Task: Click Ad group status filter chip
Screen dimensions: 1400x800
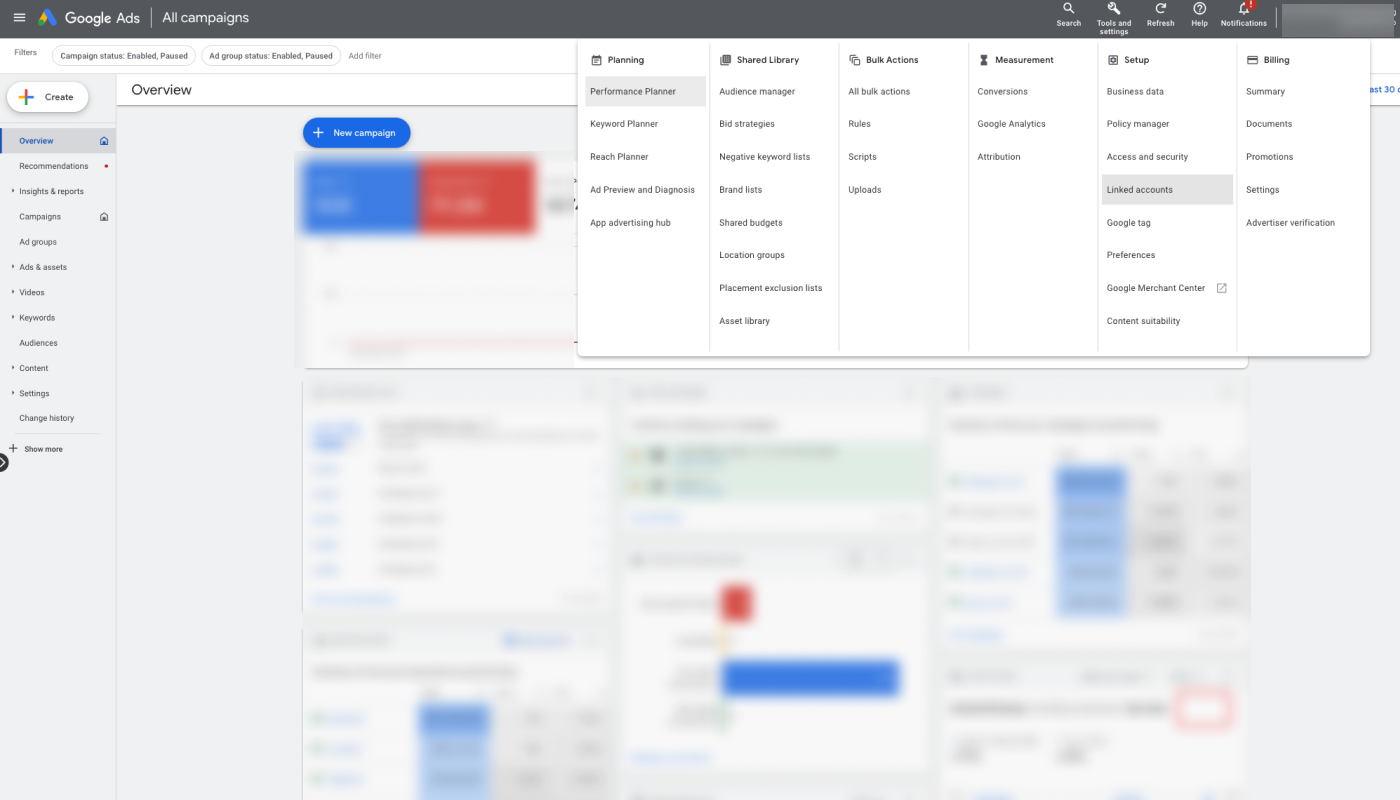Action: 271,56
